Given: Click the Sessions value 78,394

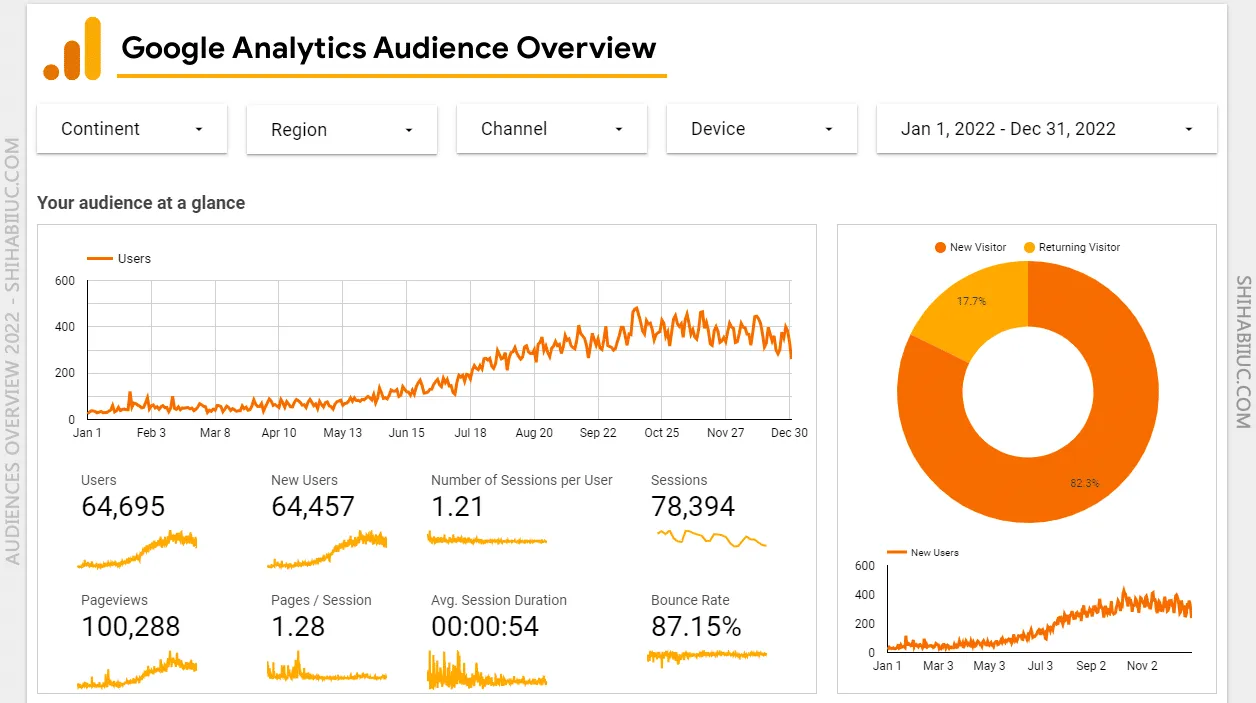Looking at the screenshot, I should [x=693, y=507].
